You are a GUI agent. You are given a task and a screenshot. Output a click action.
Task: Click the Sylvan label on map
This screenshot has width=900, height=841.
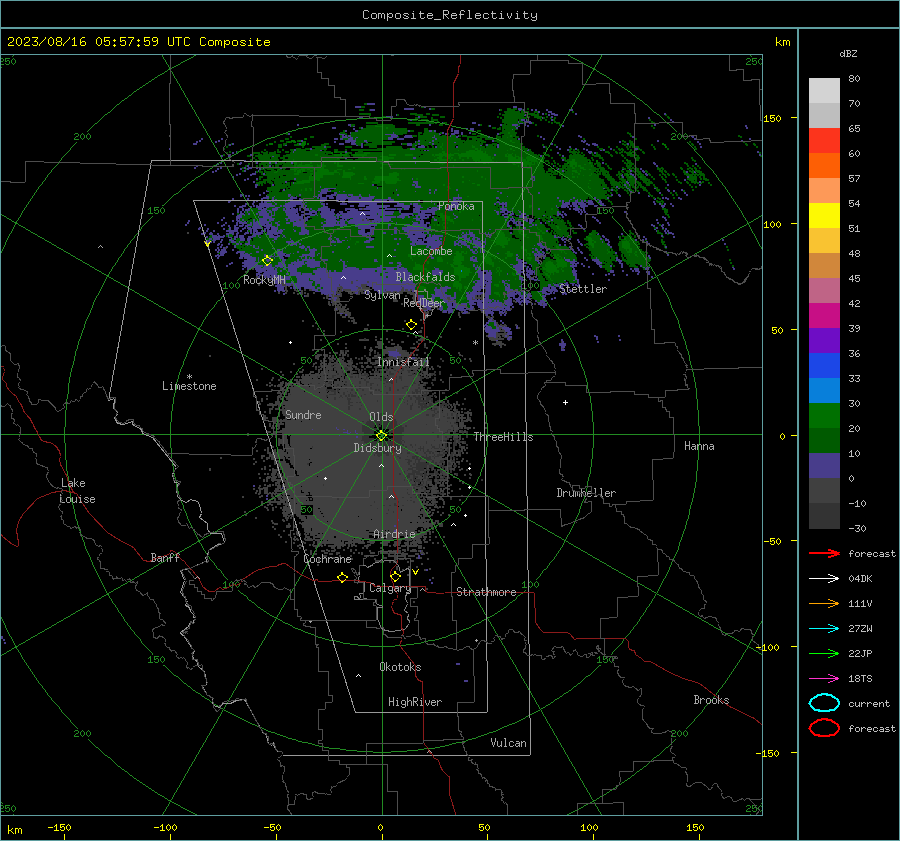pyautogui.click(x=382, y=295)
